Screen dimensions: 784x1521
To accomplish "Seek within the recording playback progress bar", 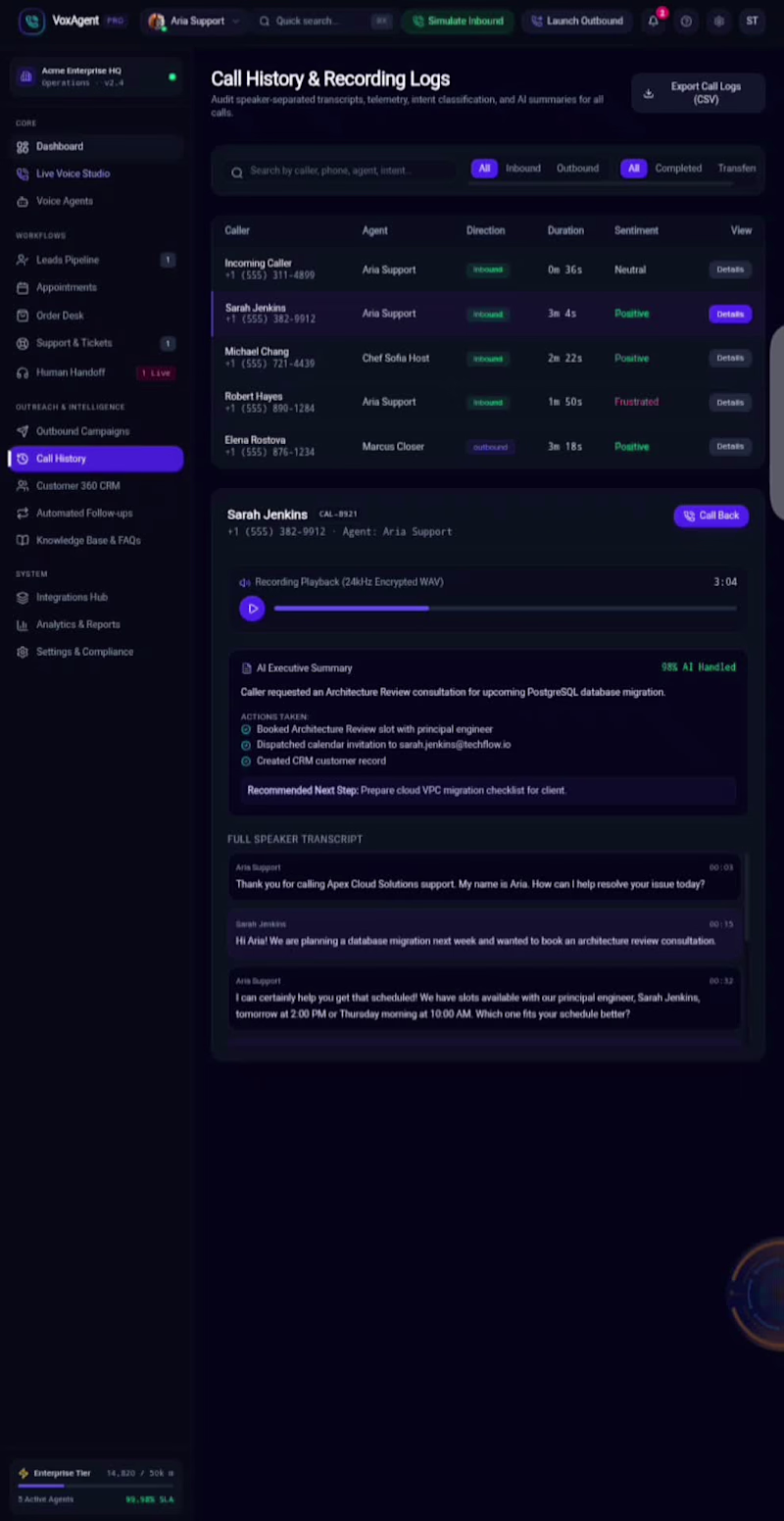I will tap(505, 609).
